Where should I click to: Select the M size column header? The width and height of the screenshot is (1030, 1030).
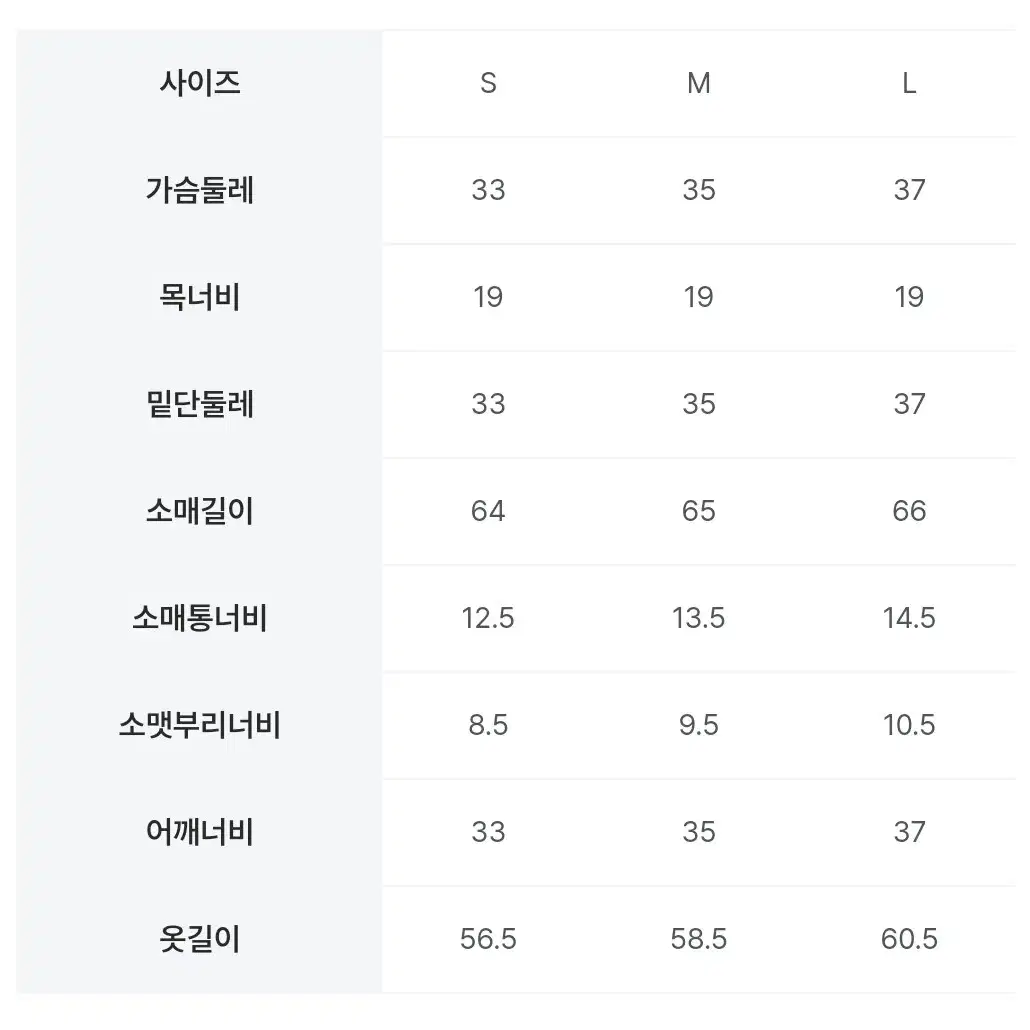698,83
